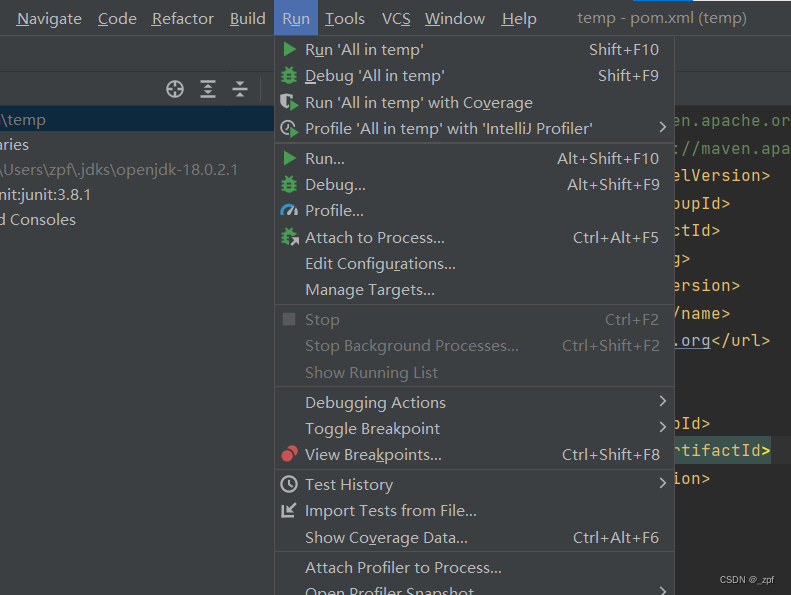Open the Help menu
The height and width of the screenshot is (595, 791).
point(519,19)
